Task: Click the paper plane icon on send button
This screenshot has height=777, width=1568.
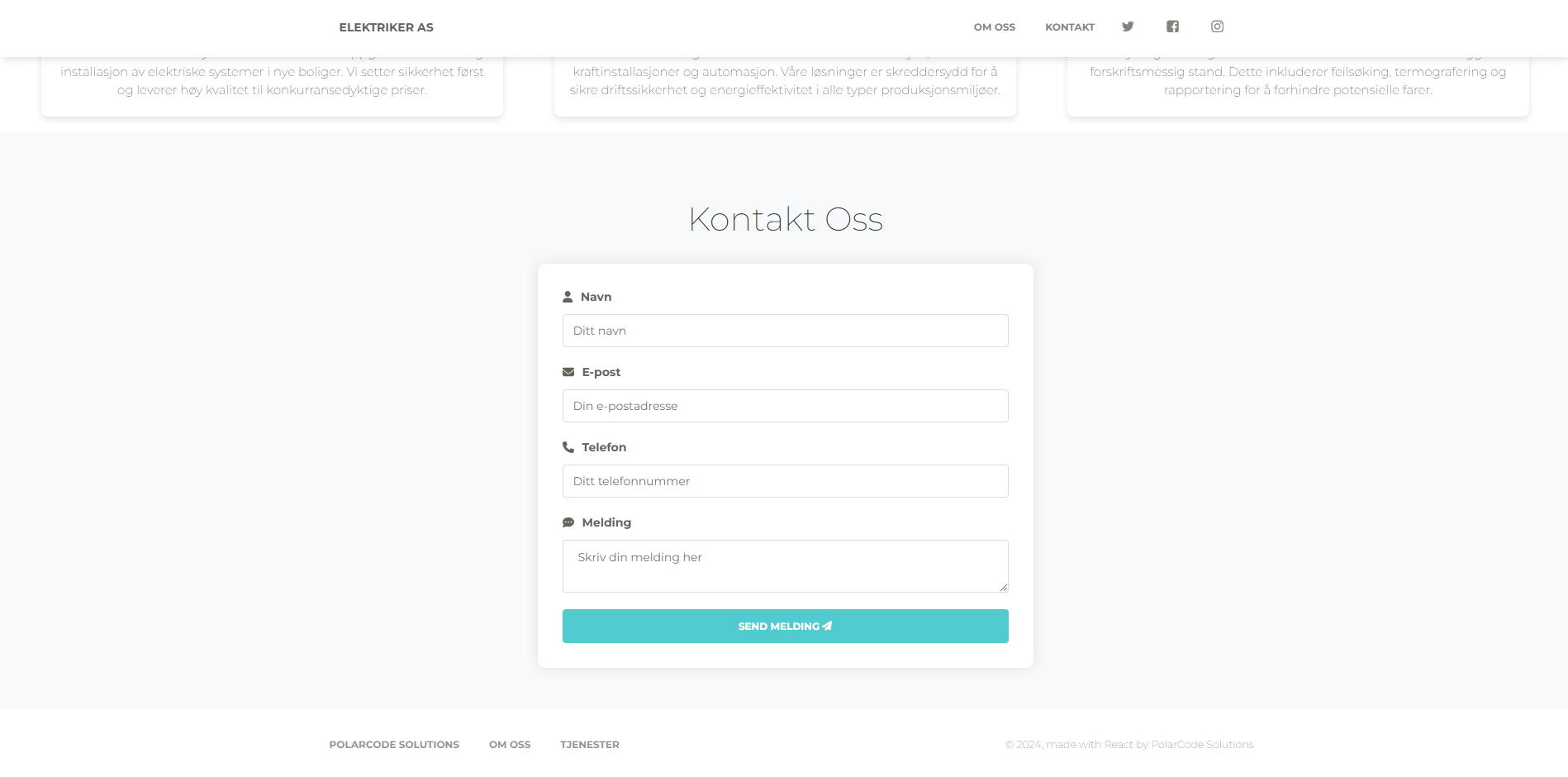Action: point(827,626)
